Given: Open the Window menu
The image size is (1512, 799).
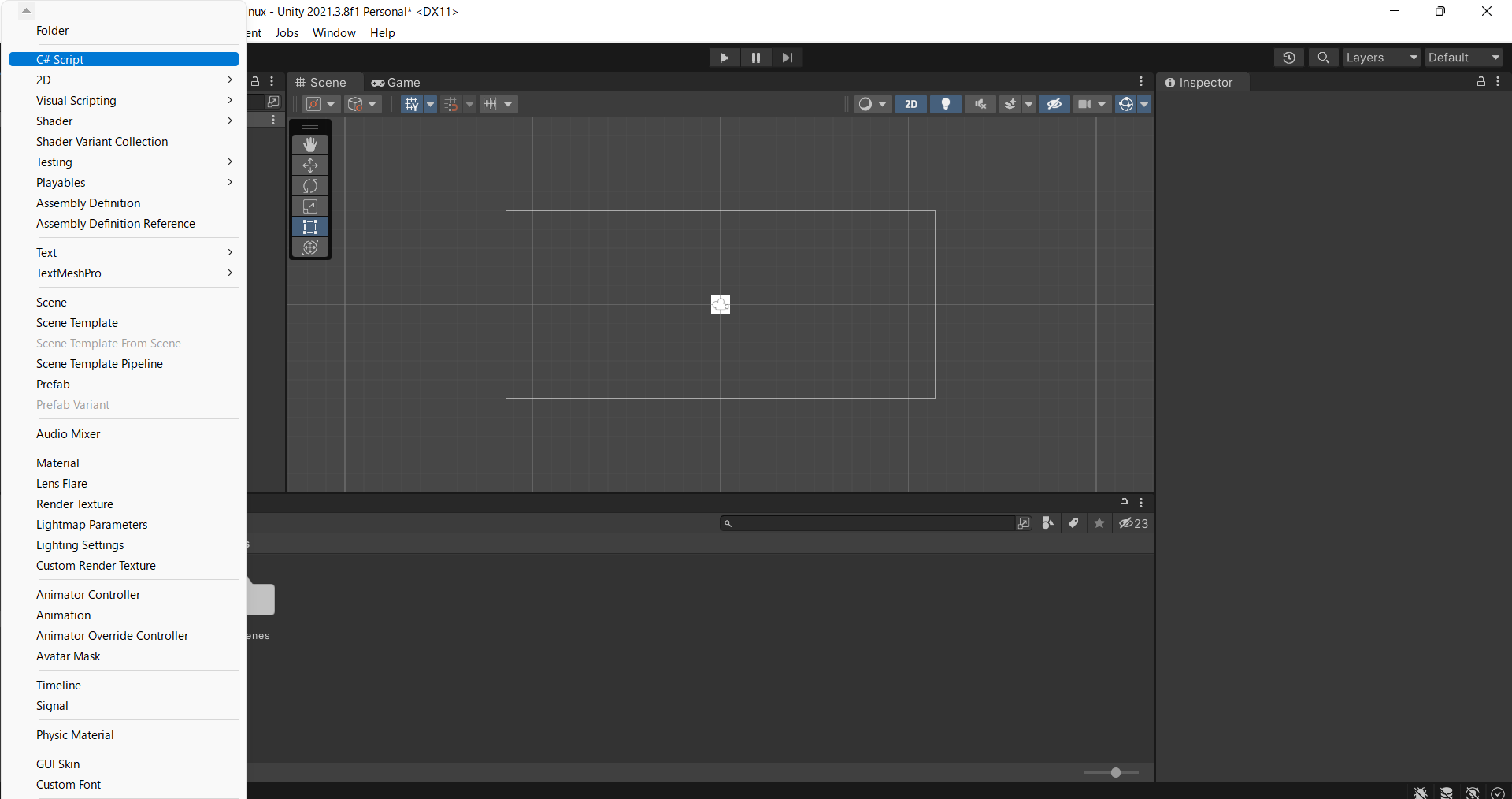Looking at the screenshot, I should pos(334,32).
